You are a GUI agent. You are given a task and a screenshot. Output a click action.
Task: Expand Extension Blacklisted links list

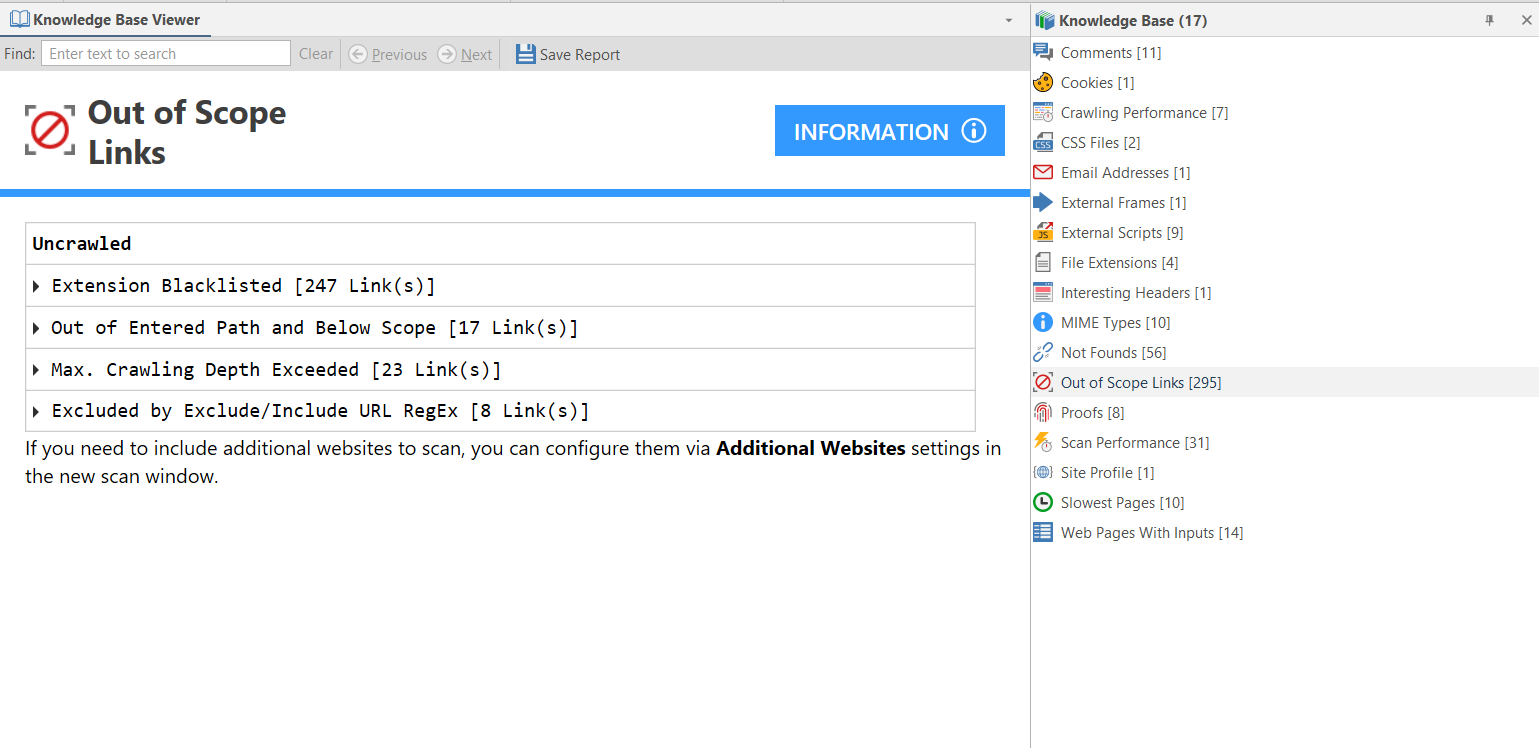(x=38, y=285)
